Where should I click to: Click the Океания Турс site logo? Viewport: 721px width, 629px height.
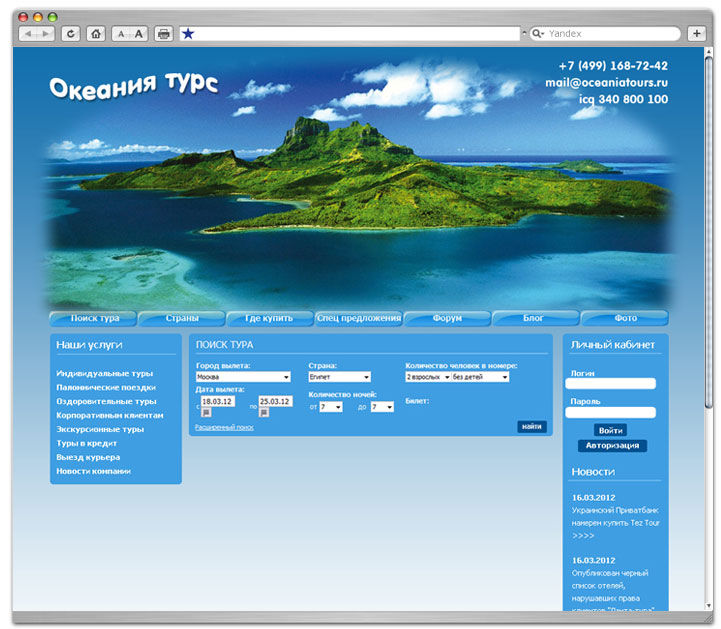pyautogui.click(x=133, y=86)
